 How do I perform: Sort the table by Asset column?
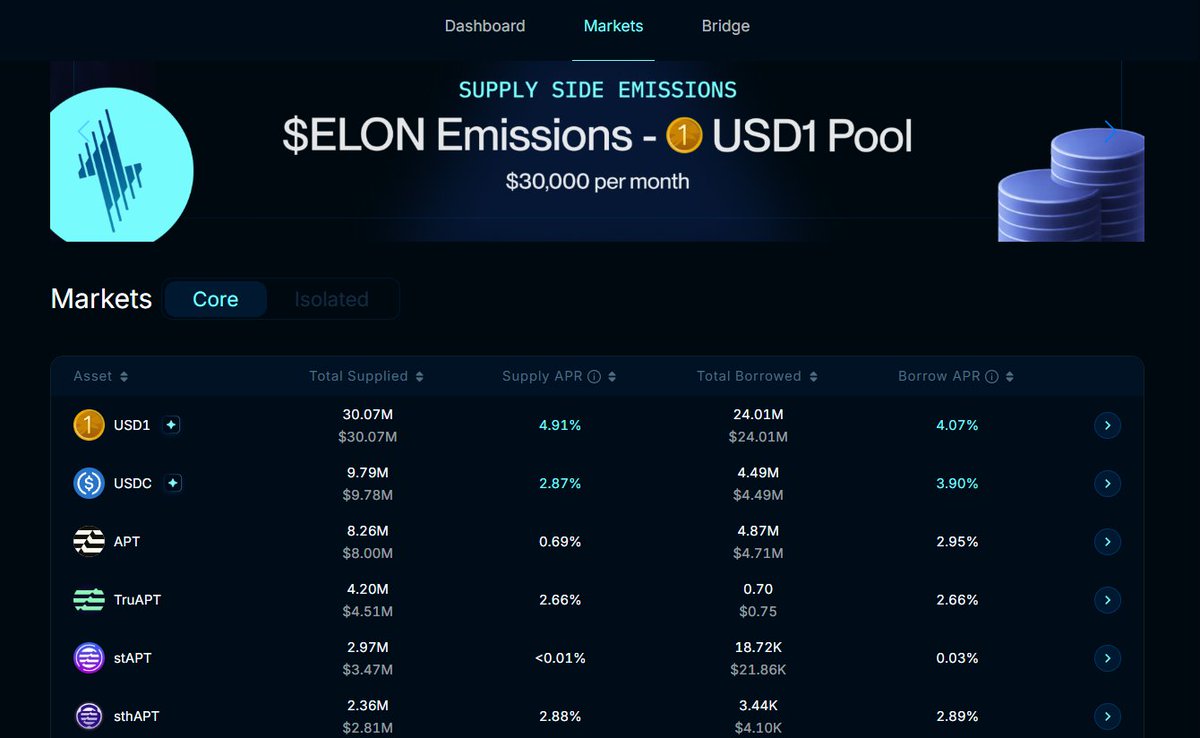(101, 377)
